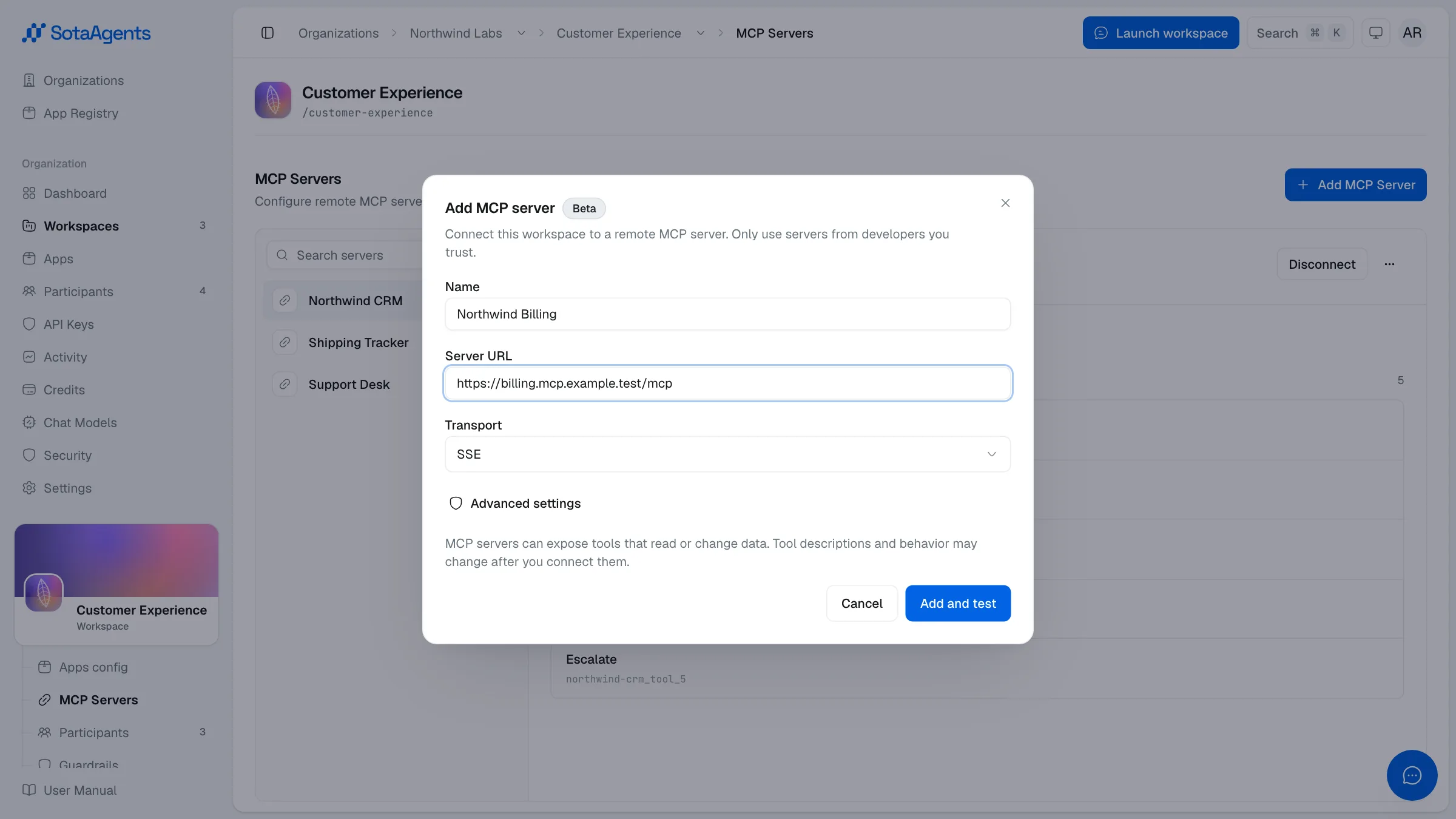Open Apps config under workspace
Screen dimensions: 1456x819
point(93,667)
